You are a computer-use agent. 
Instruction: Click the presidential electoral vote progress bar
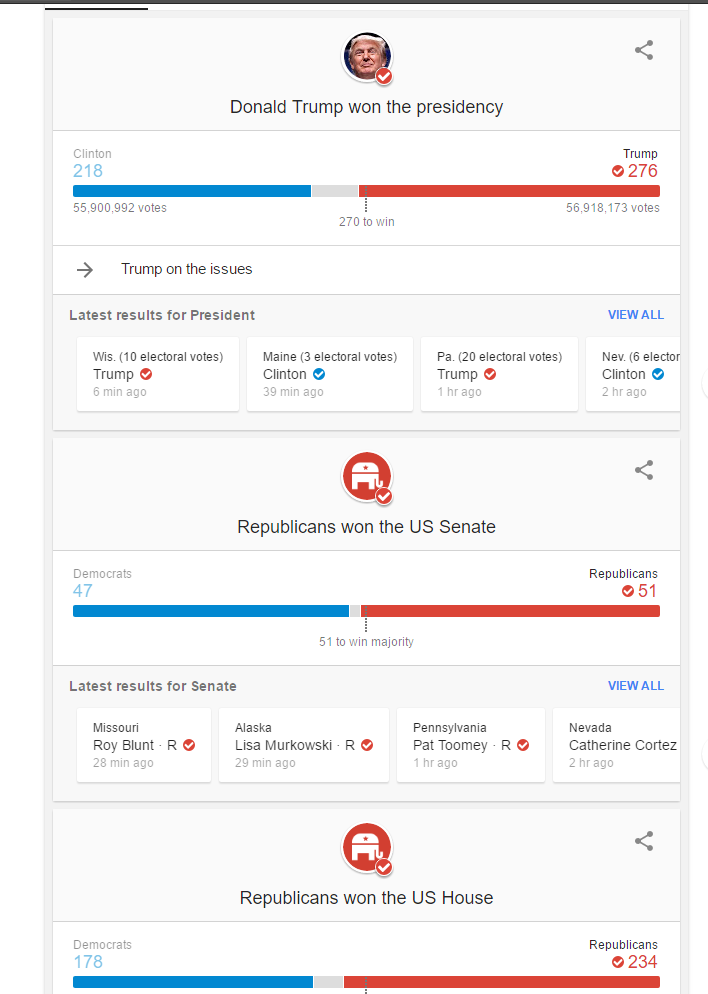click(366, 191)
